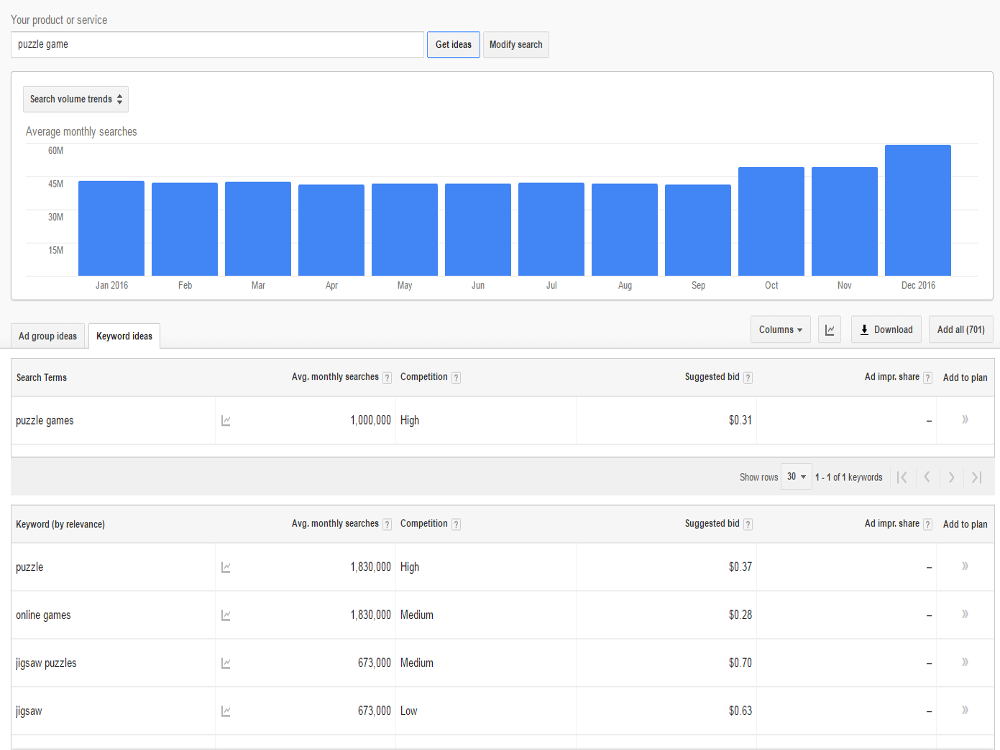Help icon beside Competition in Search Terms table

[x=456, y=378]
